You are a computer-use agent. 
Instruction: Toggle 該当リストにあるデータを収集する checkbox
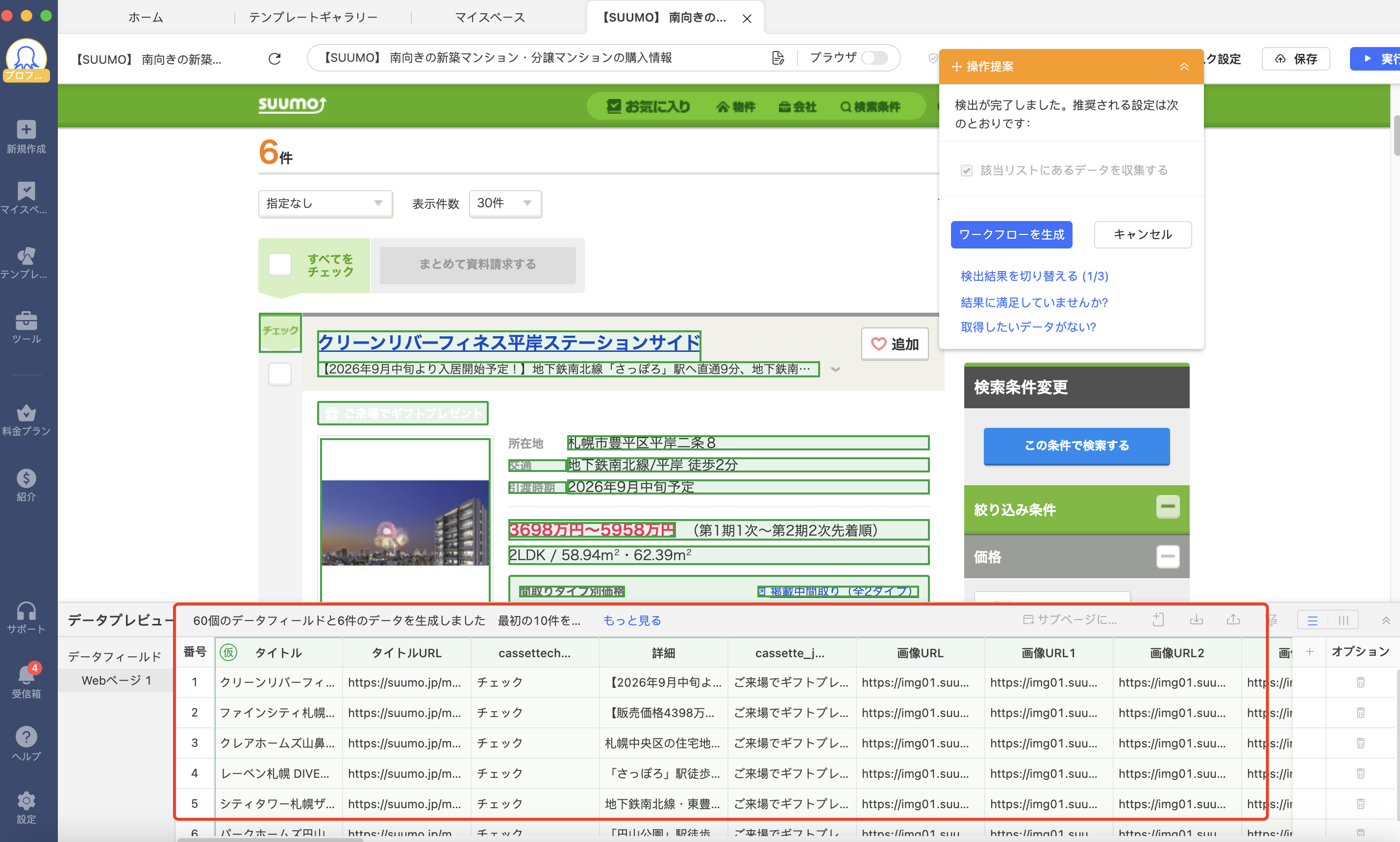(x=967, y=171)
